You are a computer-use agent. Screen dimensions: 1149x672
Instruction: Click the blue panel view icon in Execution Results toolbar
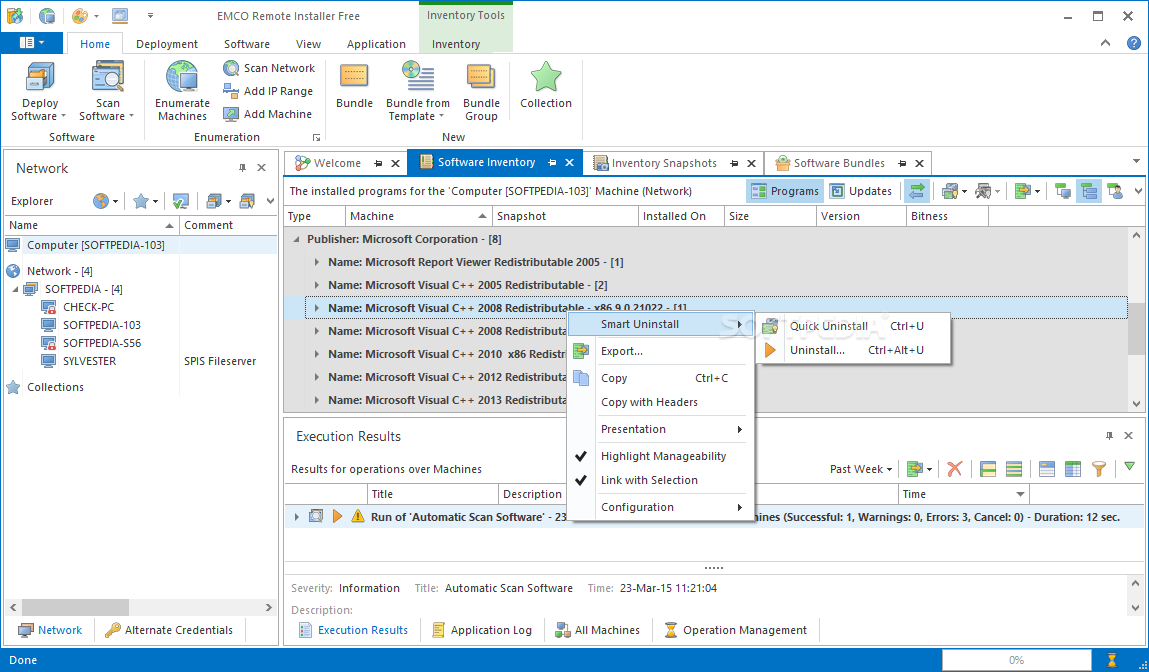1046,469
